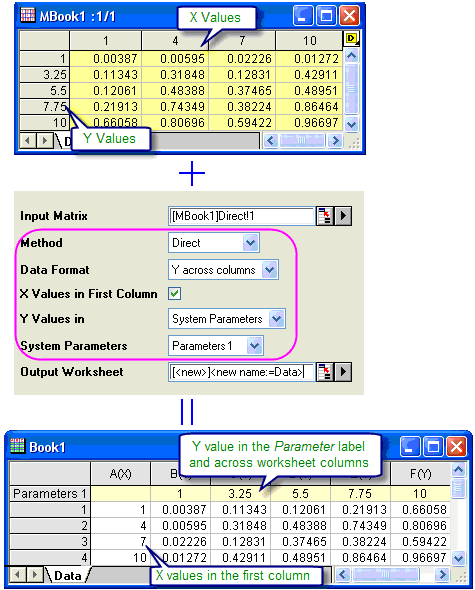This screenshot has height=590, width=475.
Task: Click the Book1 horizontal scrollbar right arrow
Action: [x=443, y=575]
